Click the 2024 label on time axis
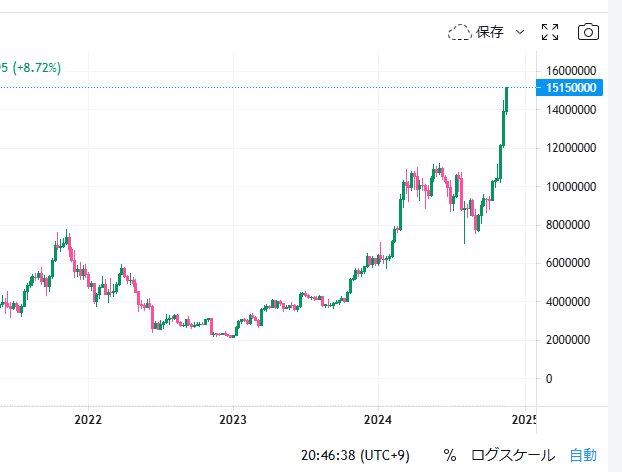622x472 pixels. pos(378,420)
